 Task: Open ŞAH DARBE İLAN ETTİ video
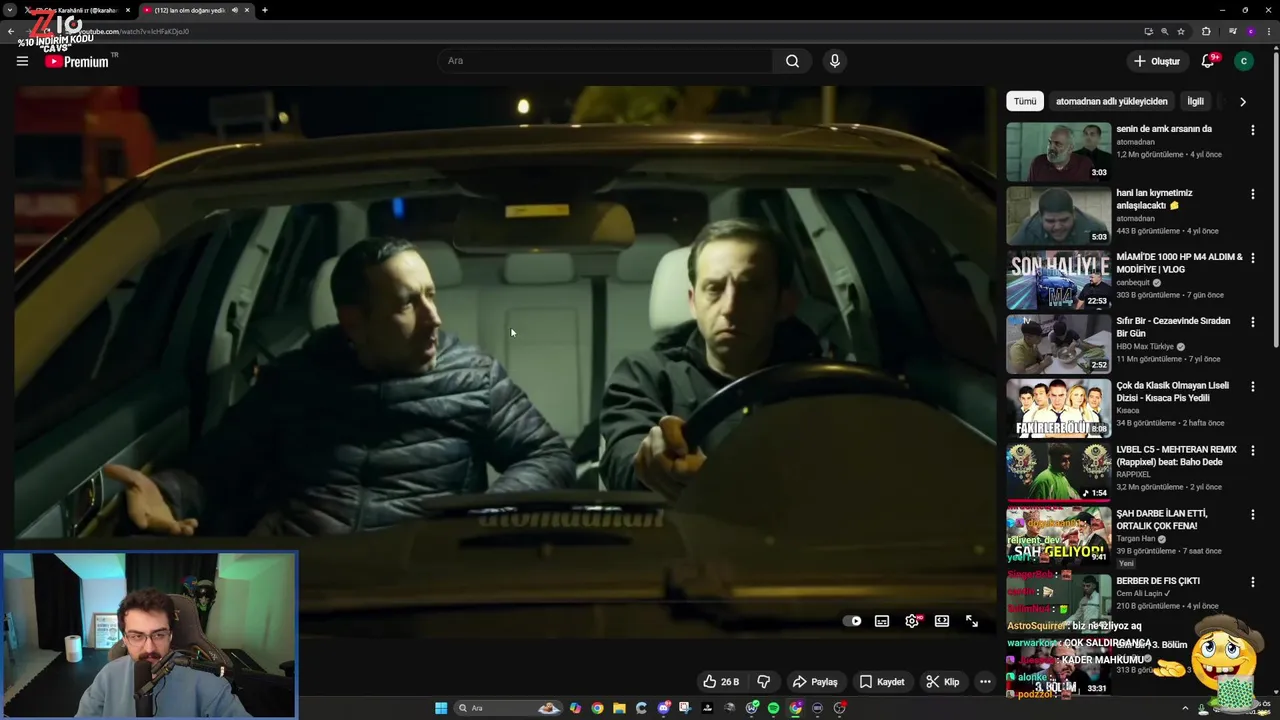click(x=1162, y=520)
